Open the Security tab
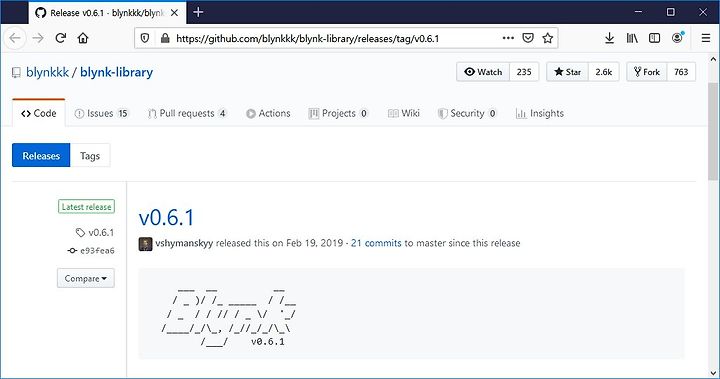 tap(467, 113)
